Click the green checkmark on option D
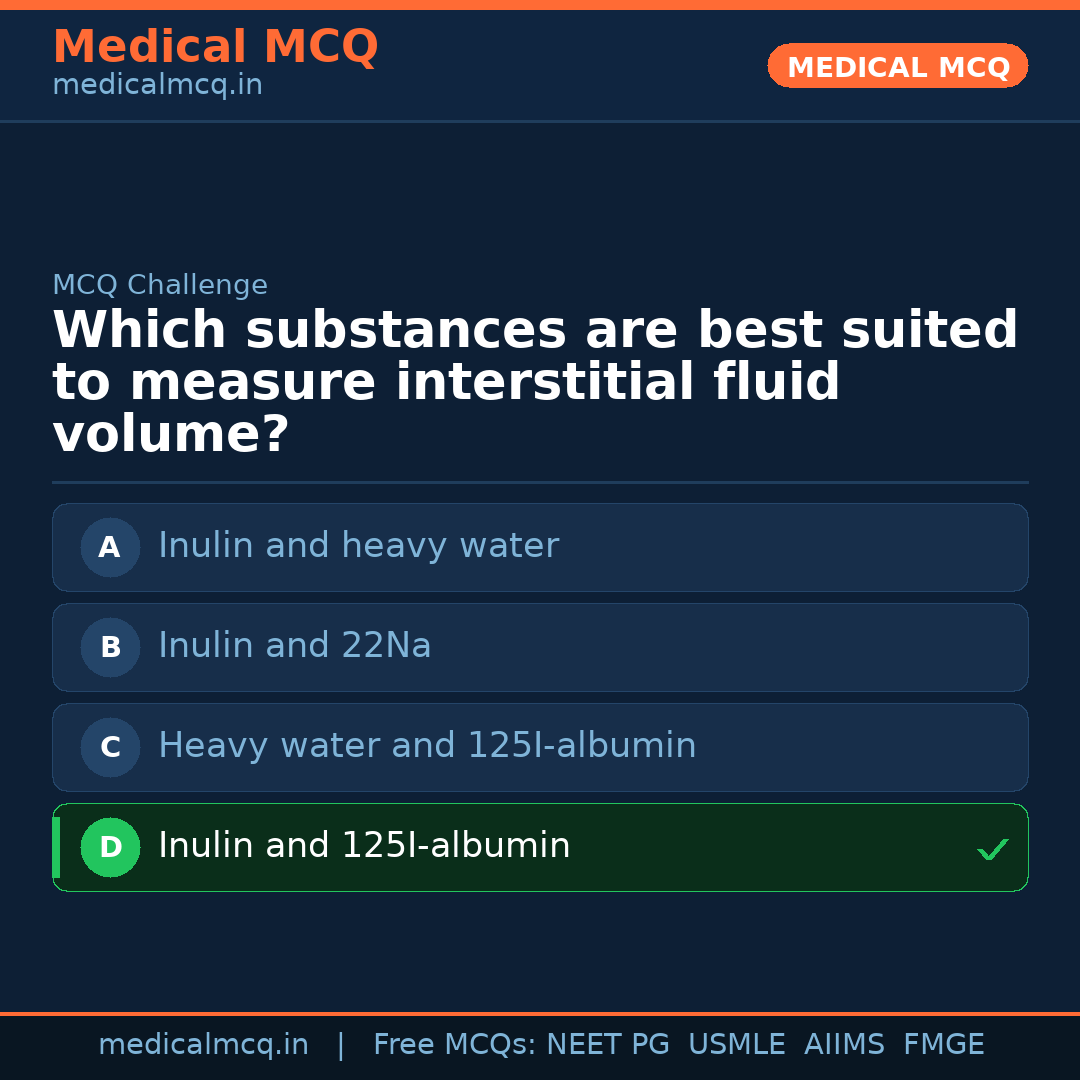Screen dimensions: 1080x1080 point(992,850)
